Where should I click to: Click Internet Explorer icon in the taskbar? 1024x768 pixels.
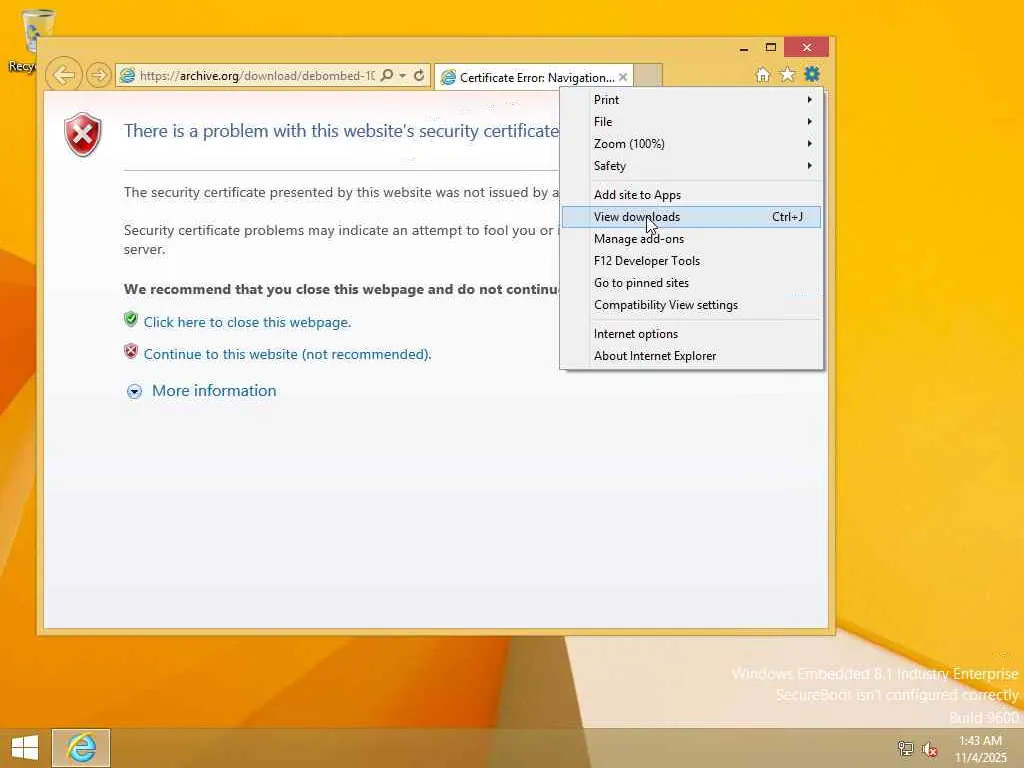pos(81,748)
